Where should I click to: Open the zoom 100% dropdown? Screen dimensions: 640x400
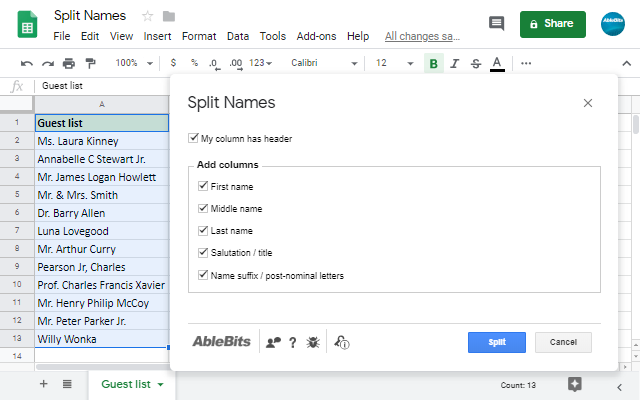click(134, 63)
